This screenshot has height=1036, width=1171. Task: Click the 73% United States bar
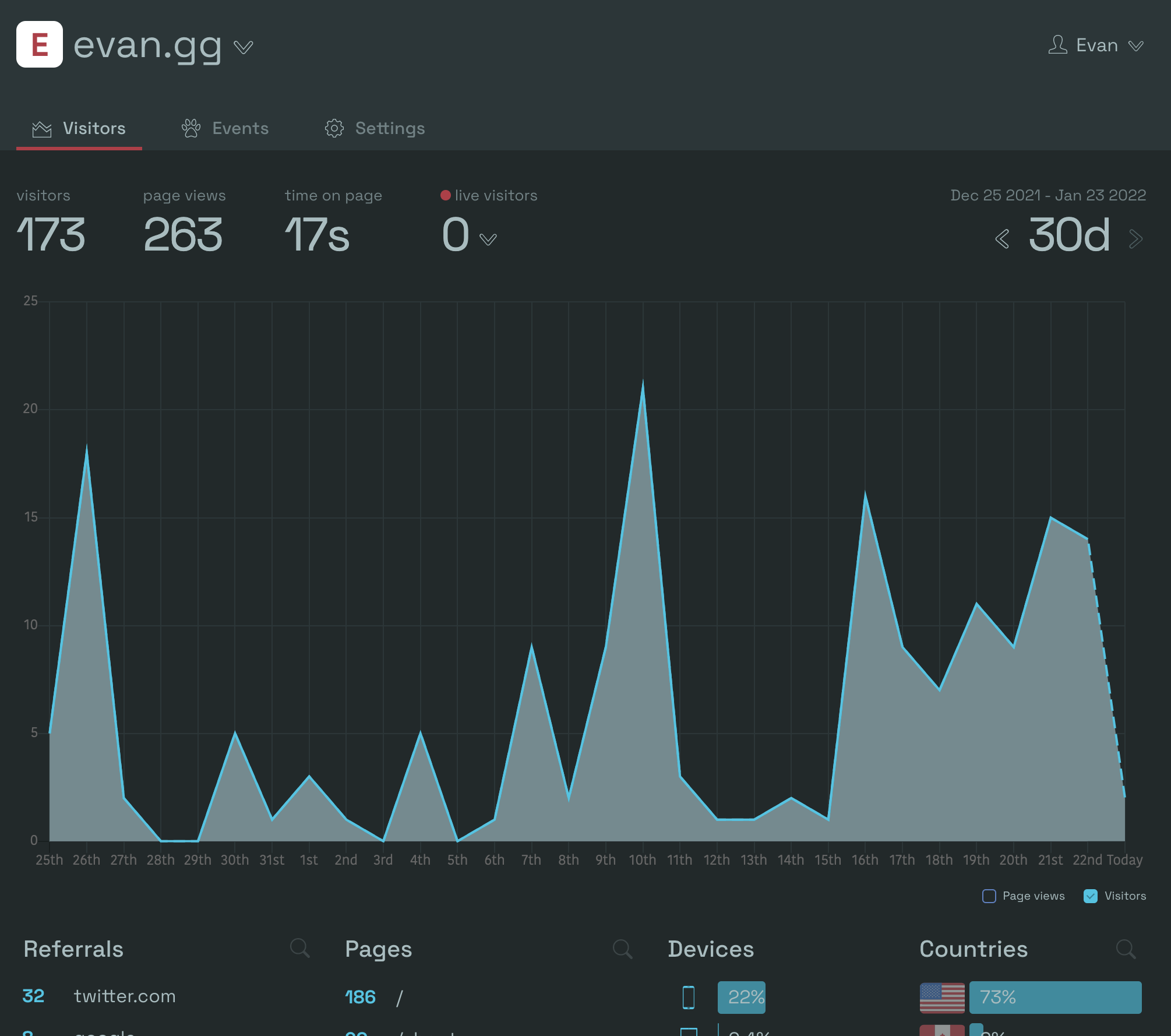tap(1055, 997)
